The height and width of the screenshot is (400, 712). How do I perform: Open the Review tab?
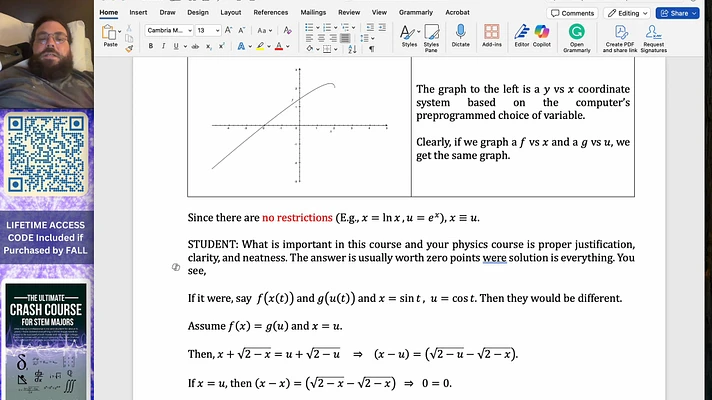click(x=349, y=12)
